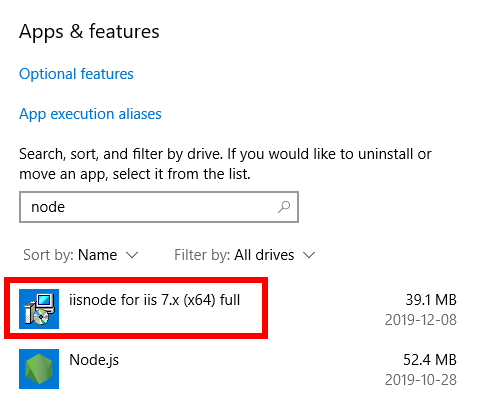Open the Sort by Name dropdown
The height and width of the screenshot is (406, 482).
tap(80, 255)
